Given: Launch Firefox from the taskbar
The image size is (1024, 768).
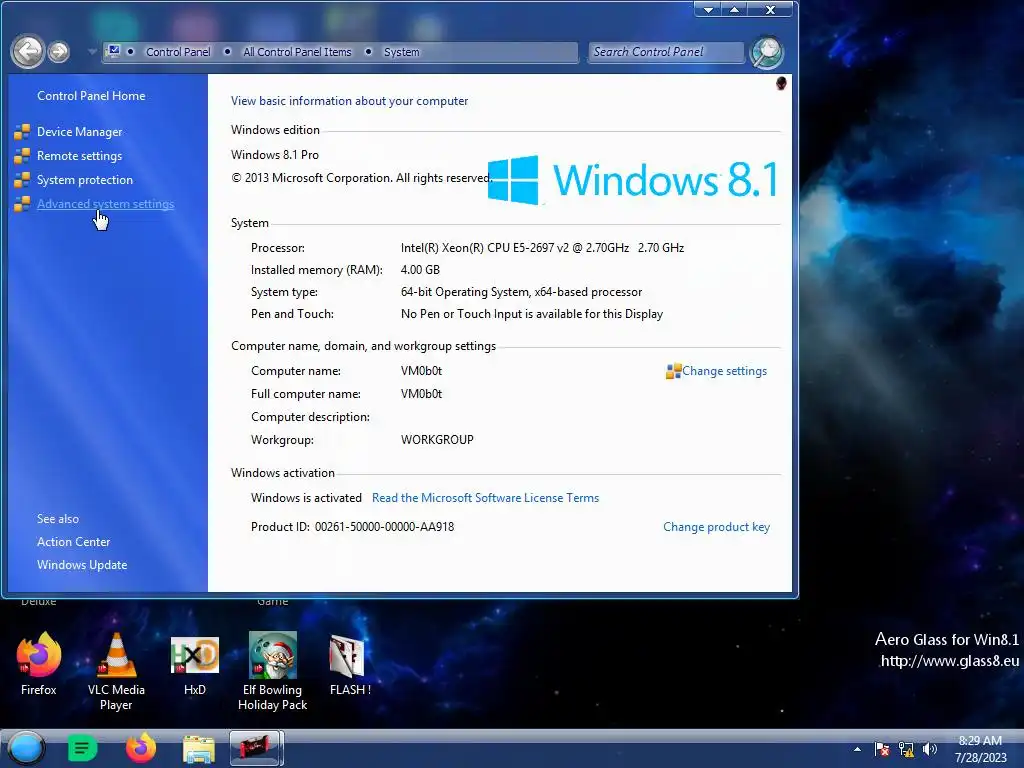Looking at the screenshot, I should pos(140,748).
